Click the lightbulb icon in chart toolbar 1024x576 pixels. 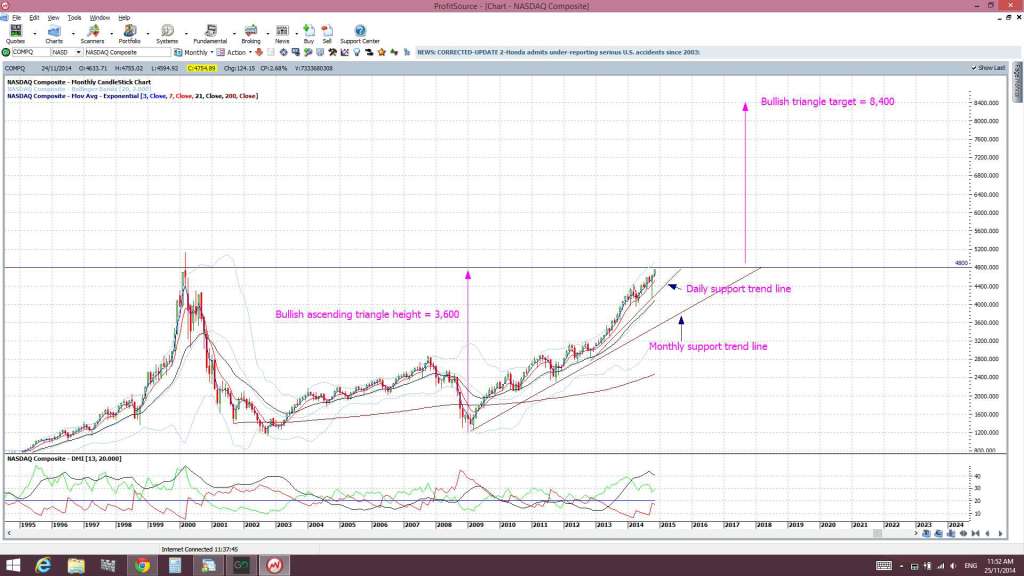click(x=357, y=52)
